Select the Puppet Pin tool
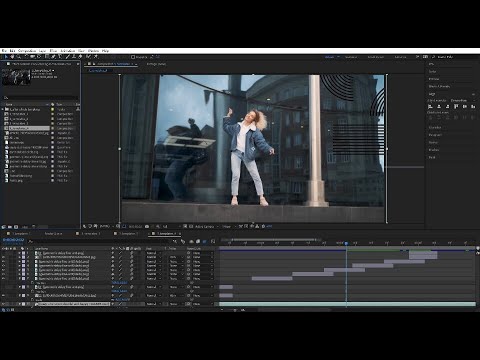This screenshot has height=360, width=480. click(x=96, y=57)
